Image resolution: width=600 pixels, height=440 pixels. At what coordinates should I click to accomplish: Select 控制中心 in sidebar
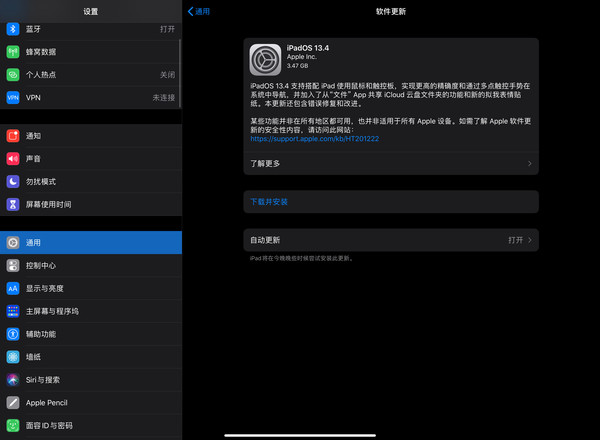point(91,266)
